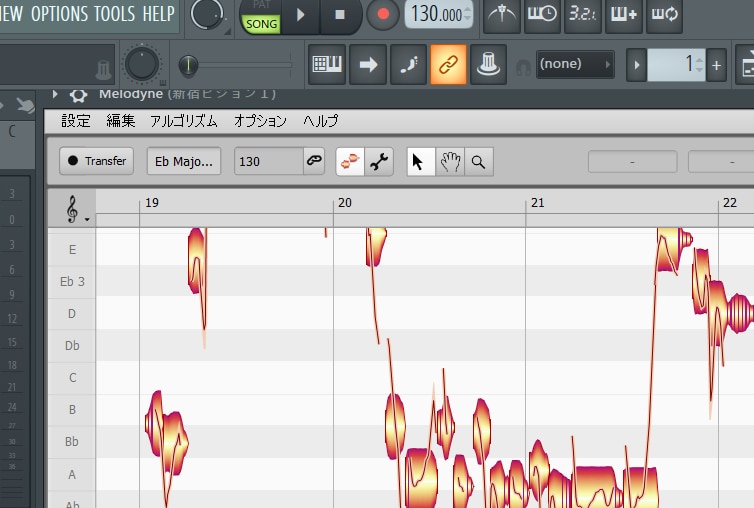754x508 pixels.
Task: Expand the Melodyne window menu triangle
Action: pyautogui.click(x=55, y=94)
